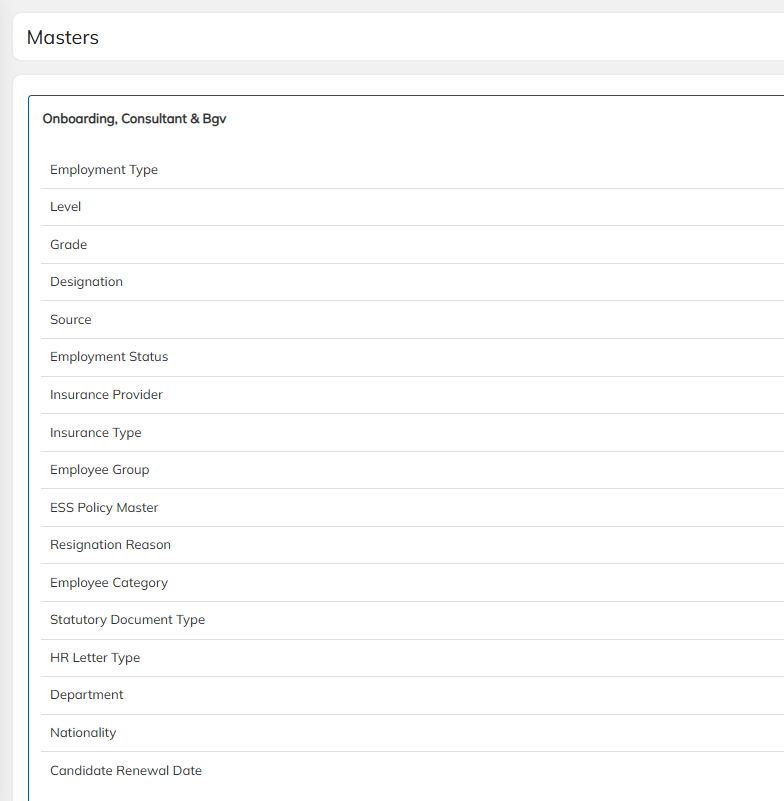Open the Candidate Renewal Date master

tap(126, 771)
